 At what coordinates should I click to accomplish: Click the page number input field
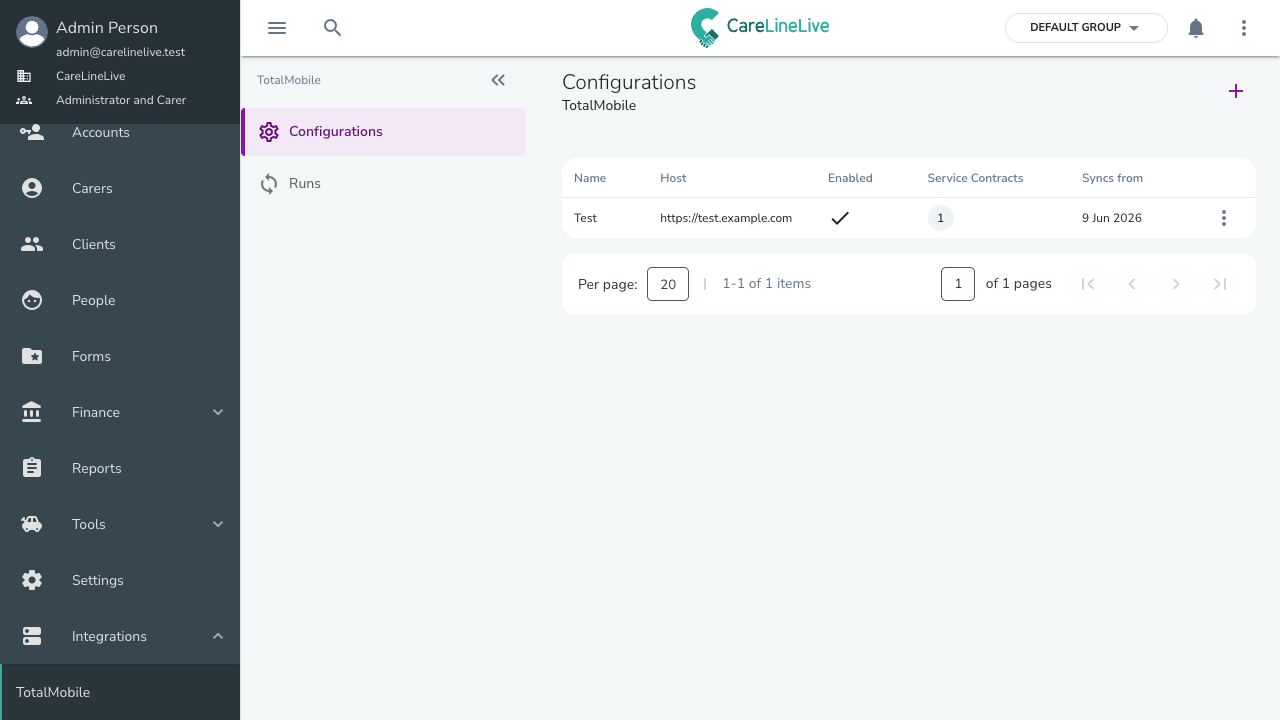pos(958,284)
